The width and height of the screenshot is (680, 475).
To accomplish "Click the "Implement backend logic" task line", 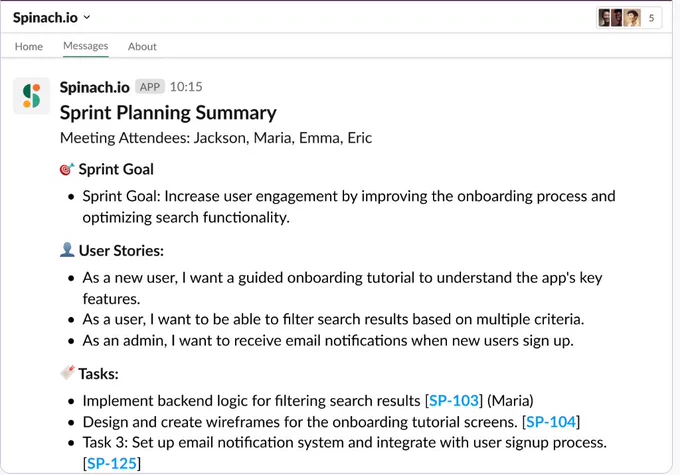I will click(x=308, y=400).
